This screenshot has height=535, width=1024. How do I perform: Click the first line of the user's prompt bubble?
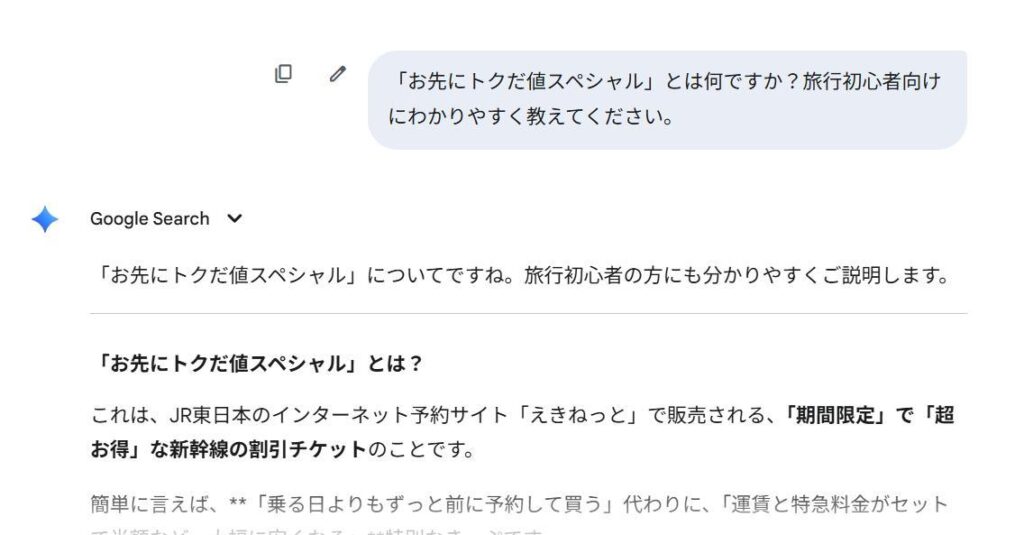[667, 82]
